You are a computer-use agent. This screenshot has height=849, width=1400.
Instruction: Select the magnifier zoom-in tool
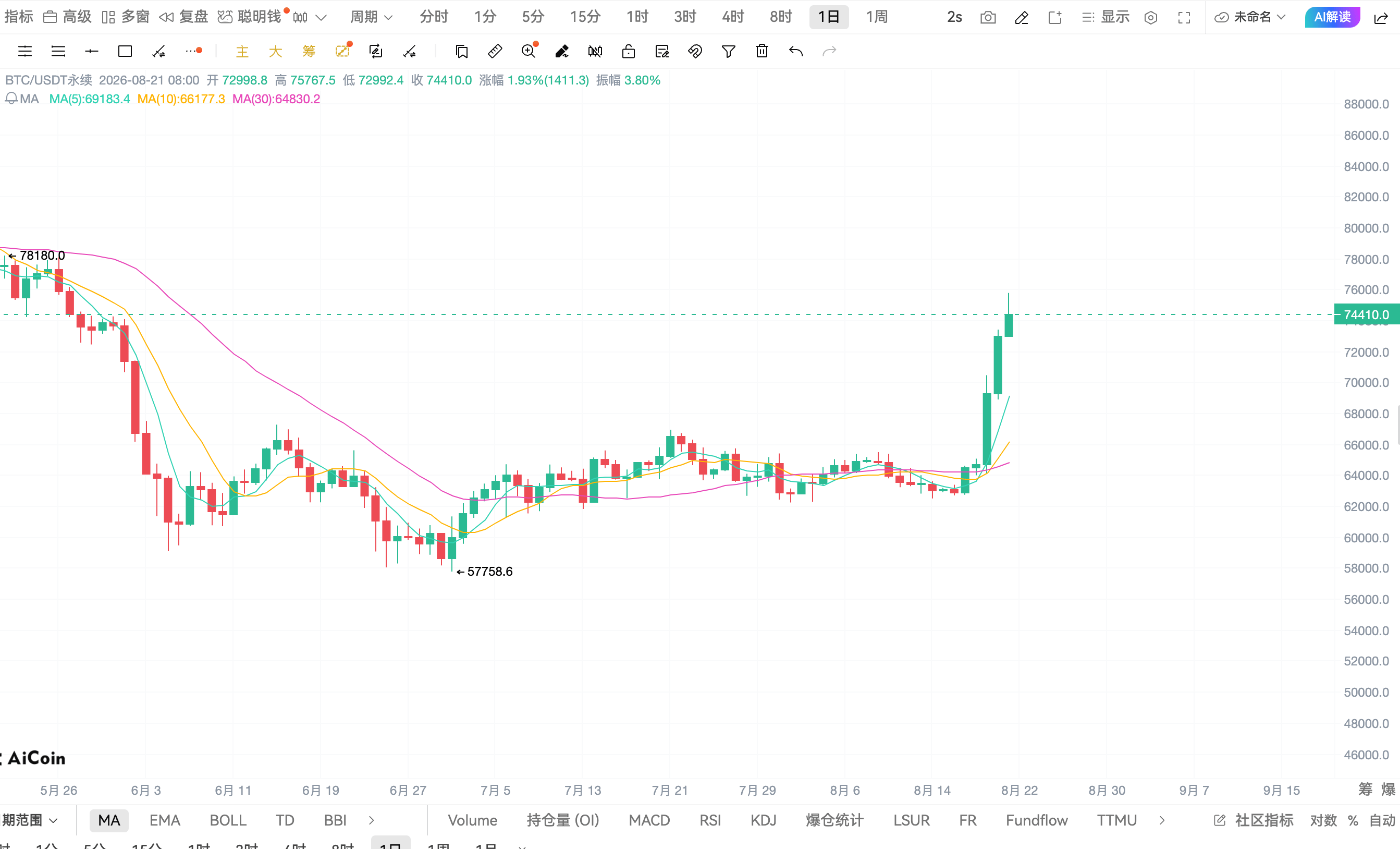click(x=529, y=51)
